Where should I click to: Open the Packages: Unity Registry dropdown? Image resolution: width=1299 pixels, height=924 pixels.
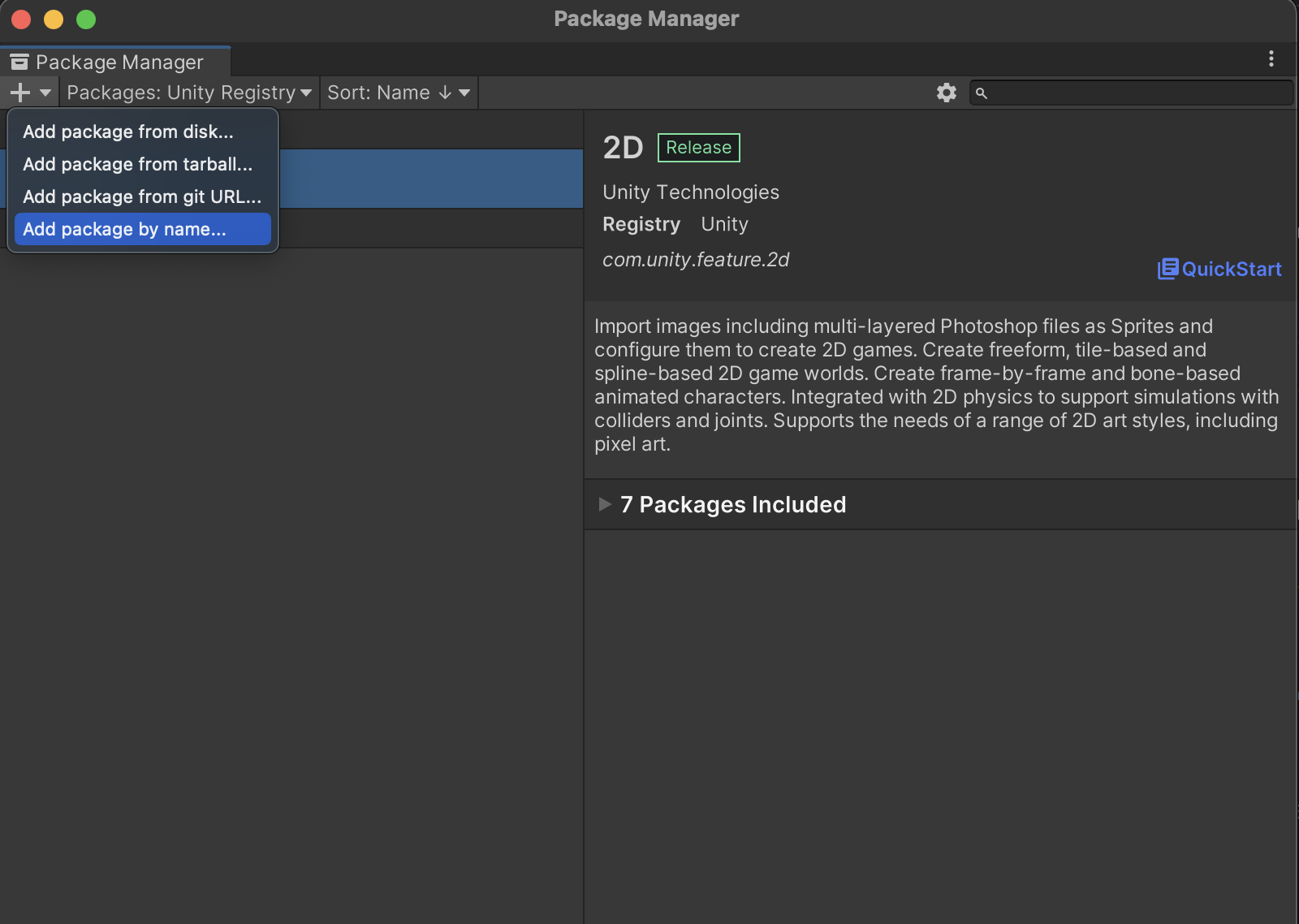[188, 93]
